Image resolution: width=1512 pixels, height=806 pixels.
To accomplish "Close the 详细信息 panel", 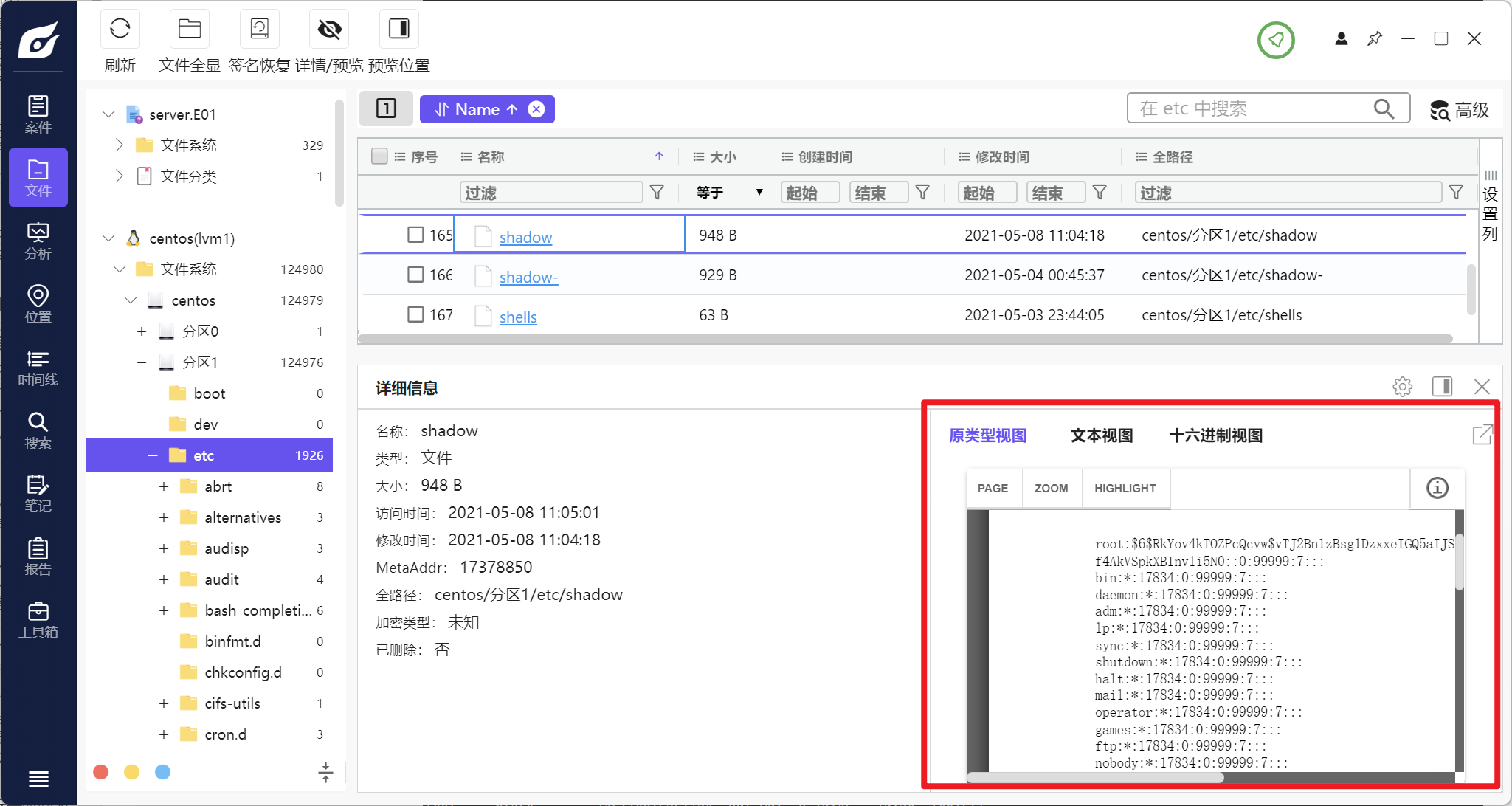I will click(1482, 386).
